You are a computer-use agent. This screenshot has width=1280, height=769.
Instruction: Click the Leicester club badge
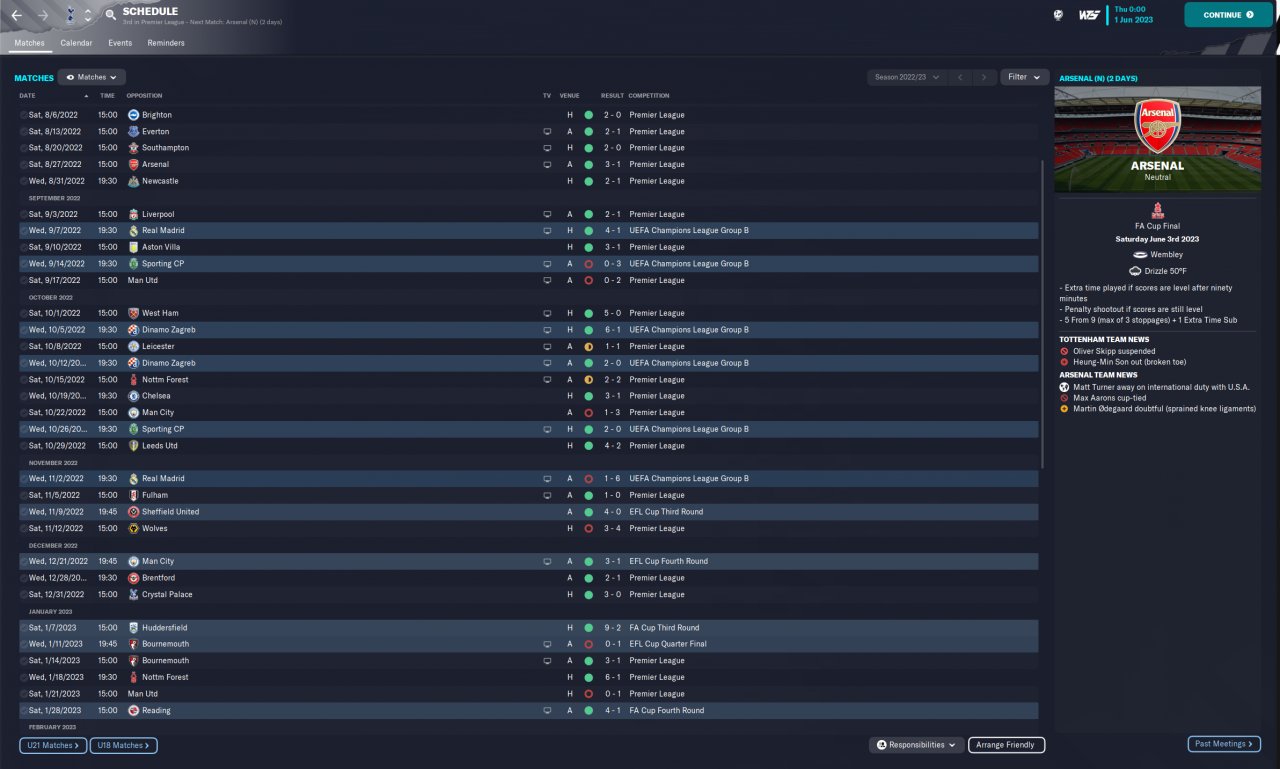point(133,346)
